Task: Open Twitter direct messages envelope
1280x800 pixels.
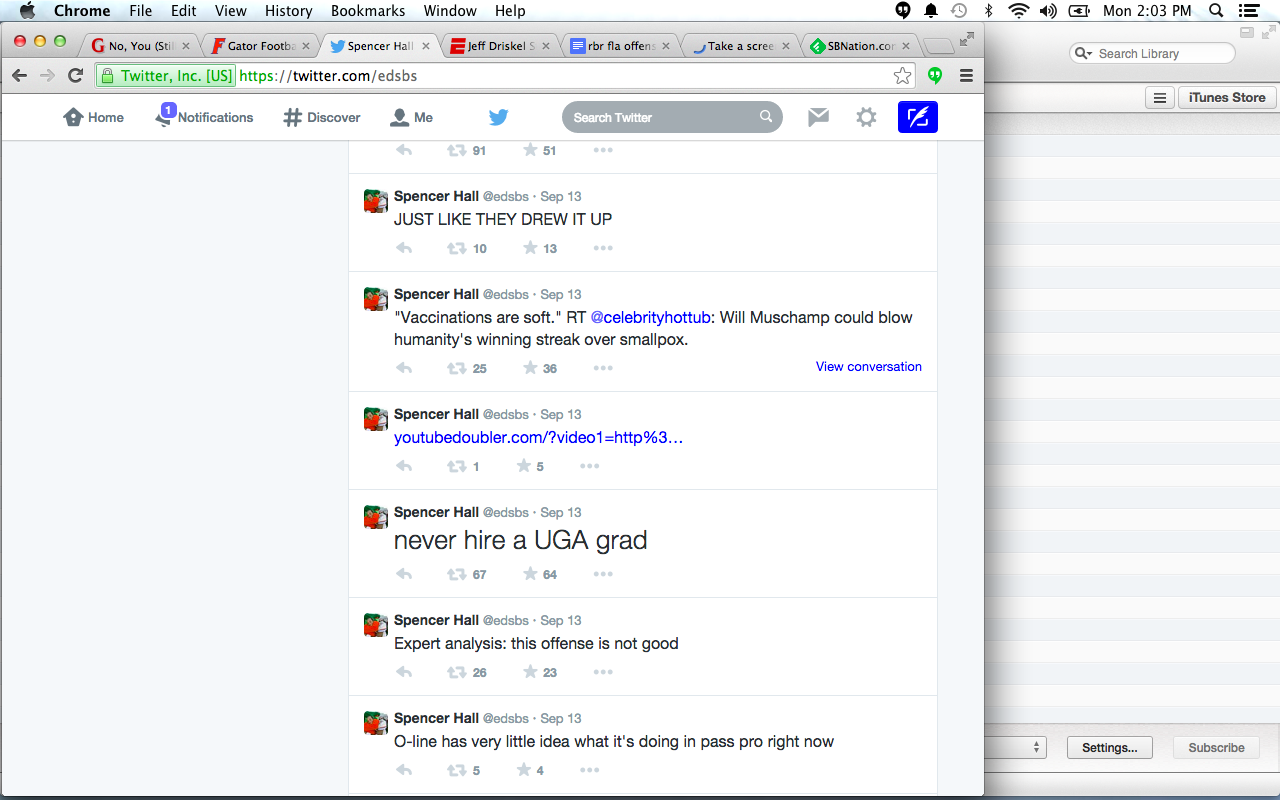Action: pos(818,117)
